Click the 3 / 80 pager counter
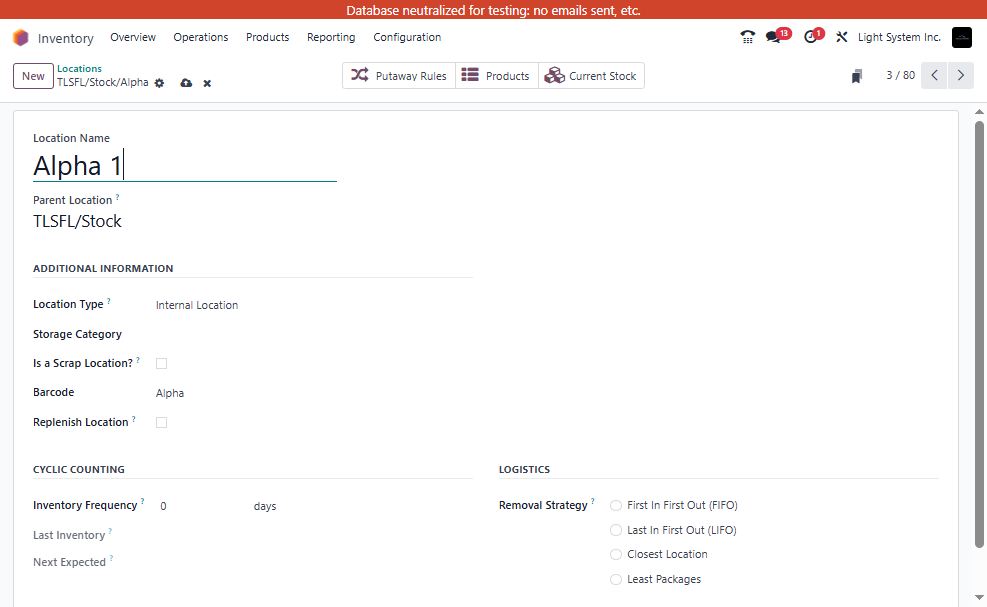Screen dimensions: 987x607 900,76
